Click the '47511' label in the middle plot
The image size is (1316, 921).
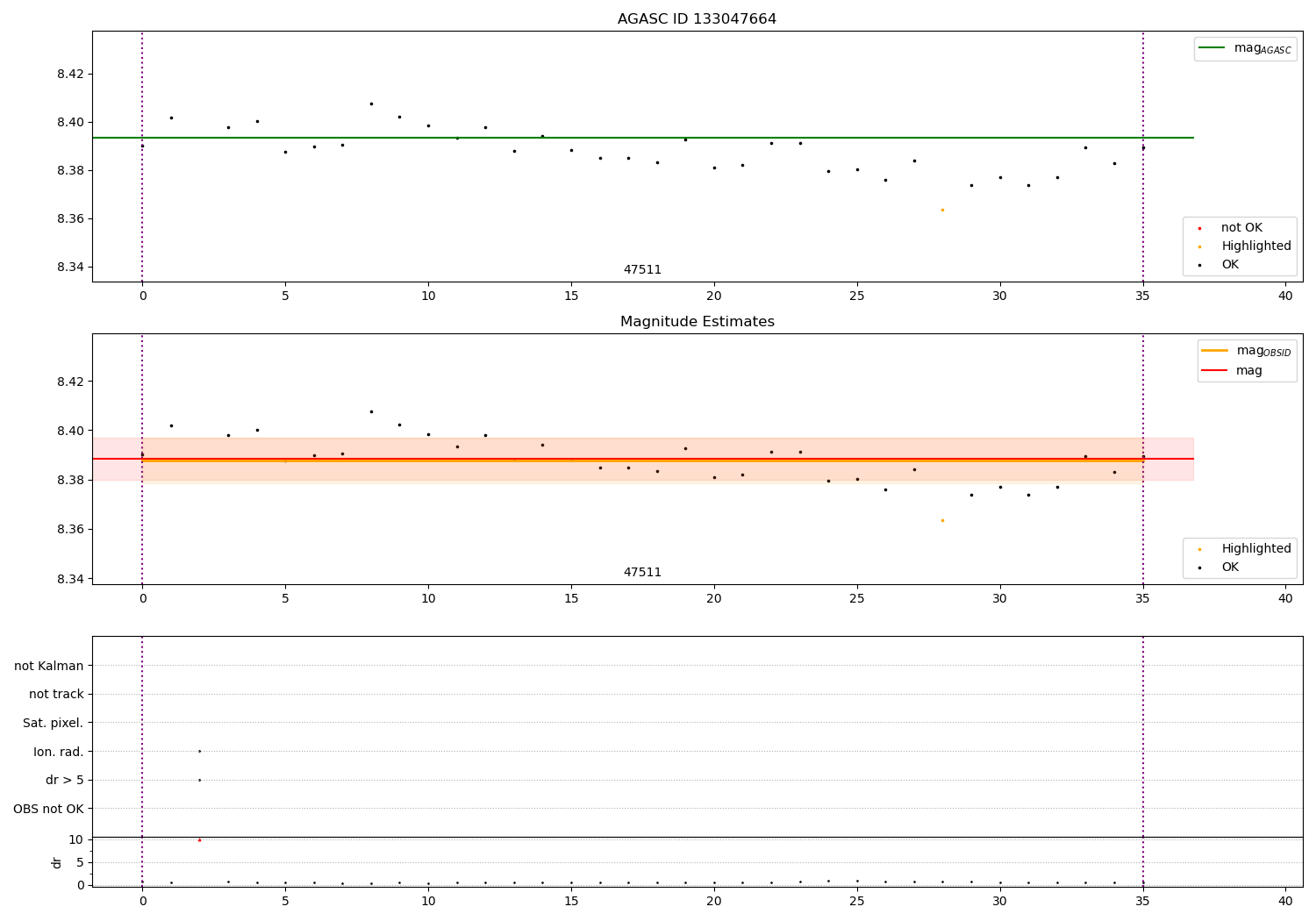642,573
